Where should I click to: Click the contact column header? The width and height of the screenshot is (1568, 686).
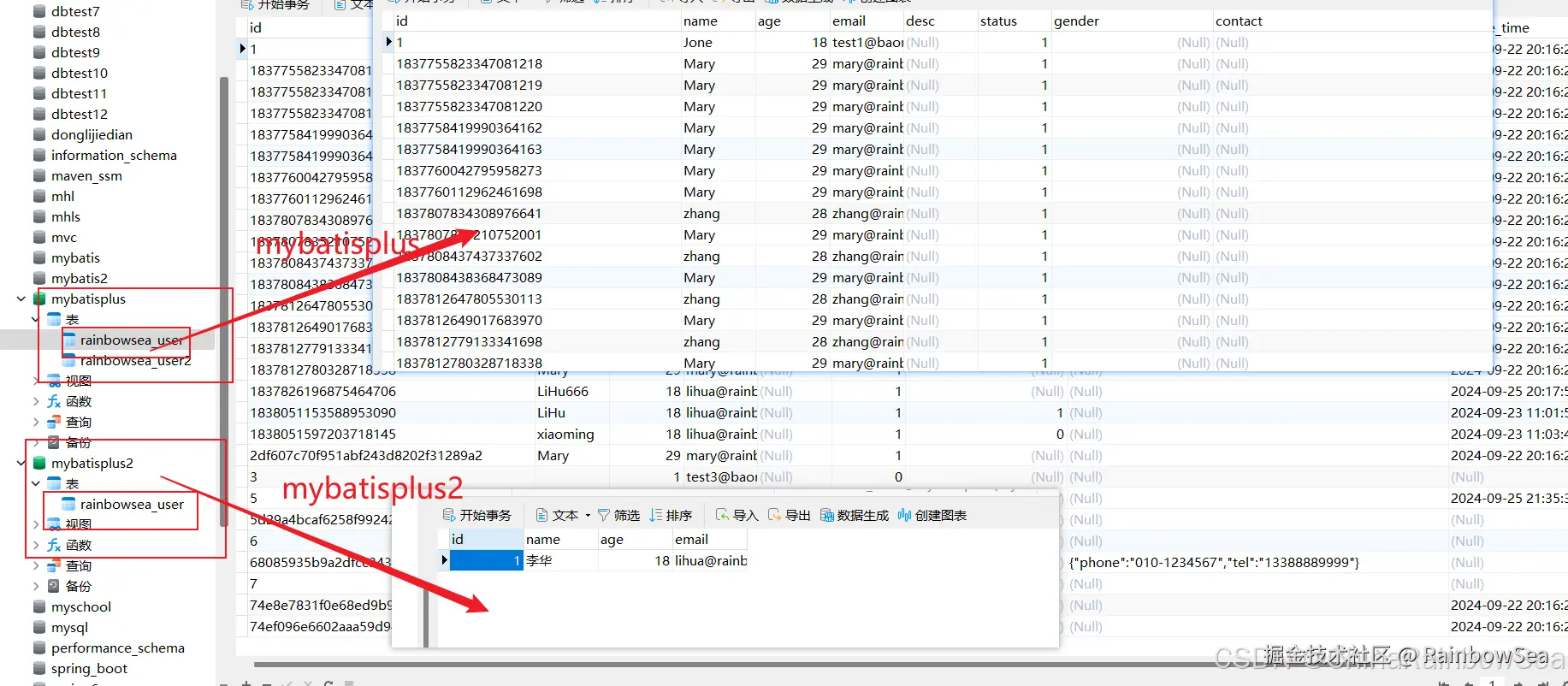coord(1352,21)
